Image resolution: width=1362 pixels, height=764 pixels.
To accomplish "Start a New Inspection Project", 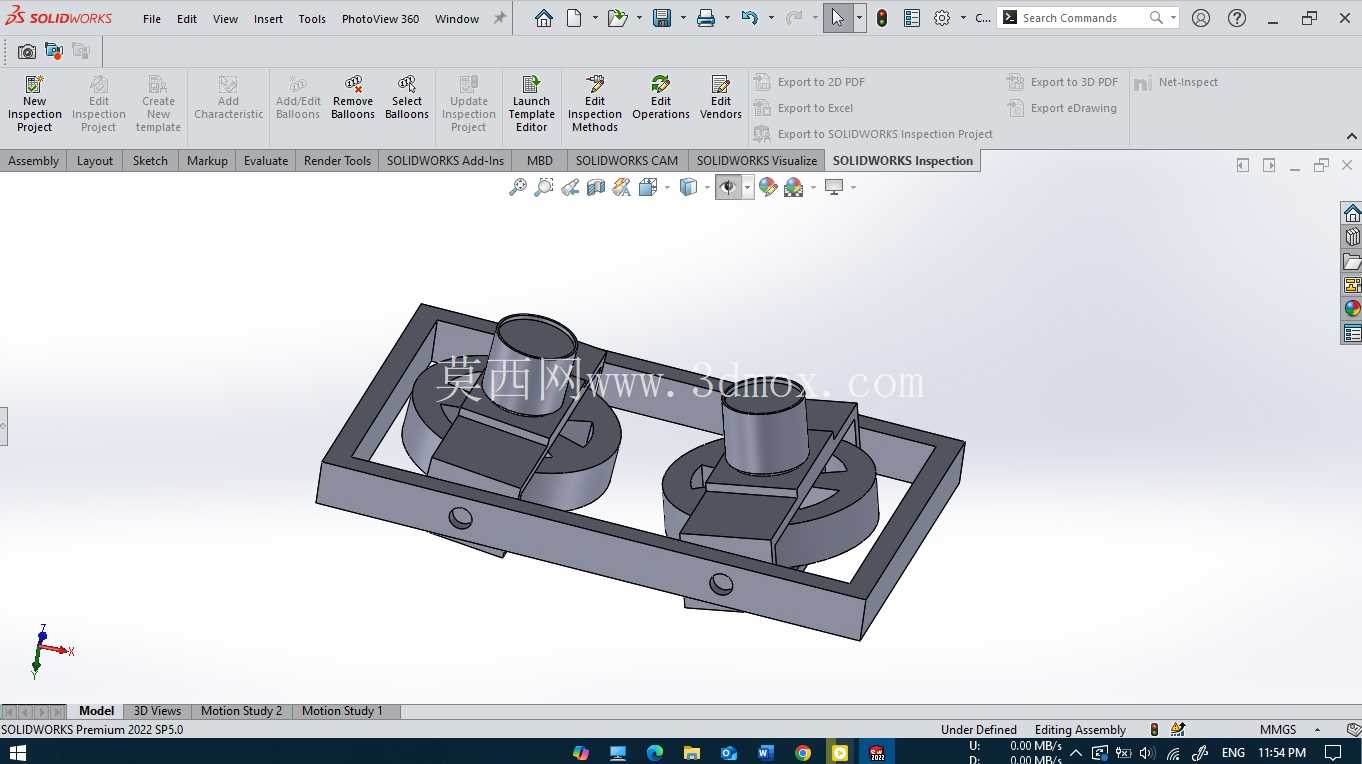I will coord(34,103).
